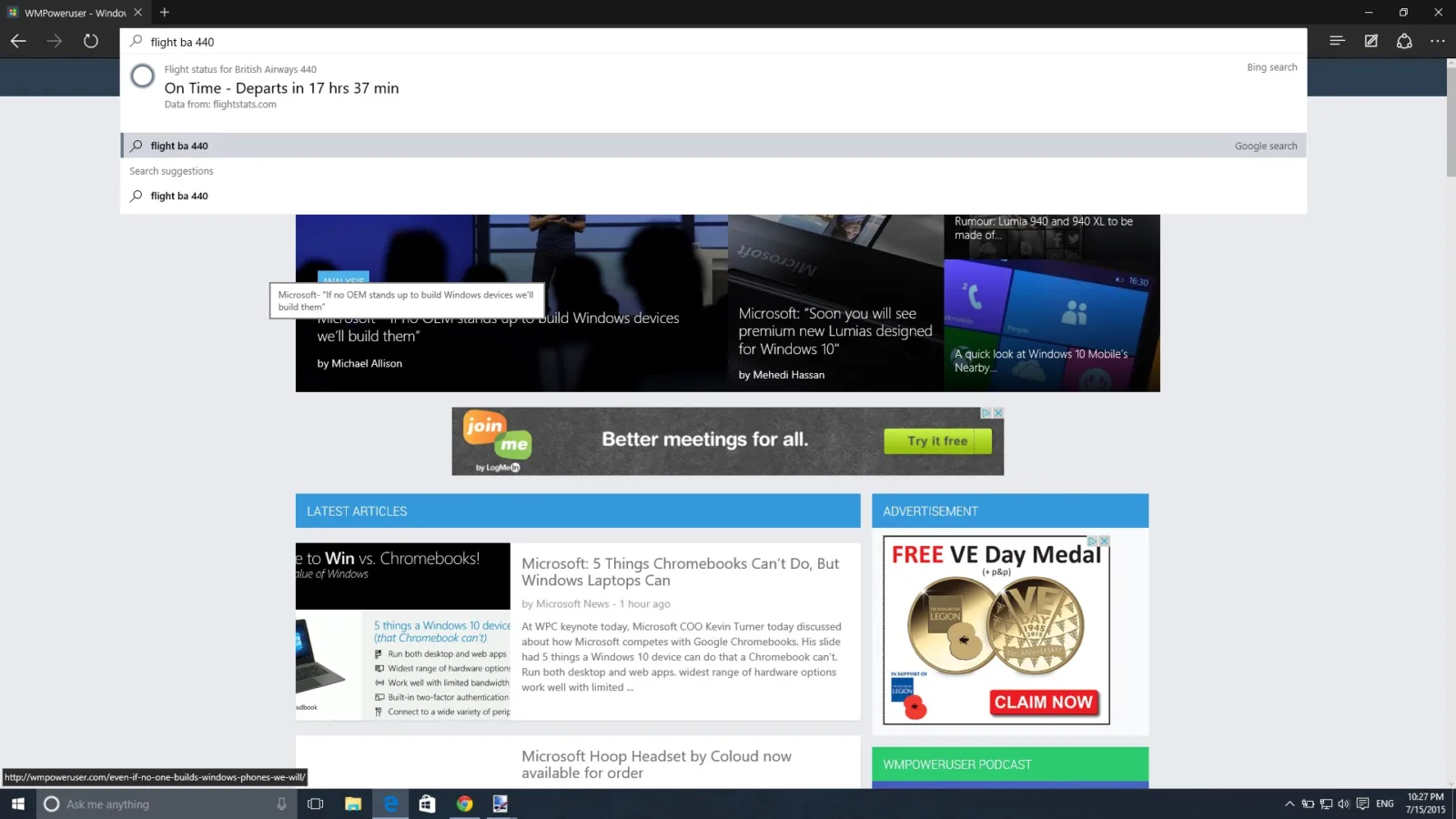Click the network icon in the system tray

tap(1326, 804)
